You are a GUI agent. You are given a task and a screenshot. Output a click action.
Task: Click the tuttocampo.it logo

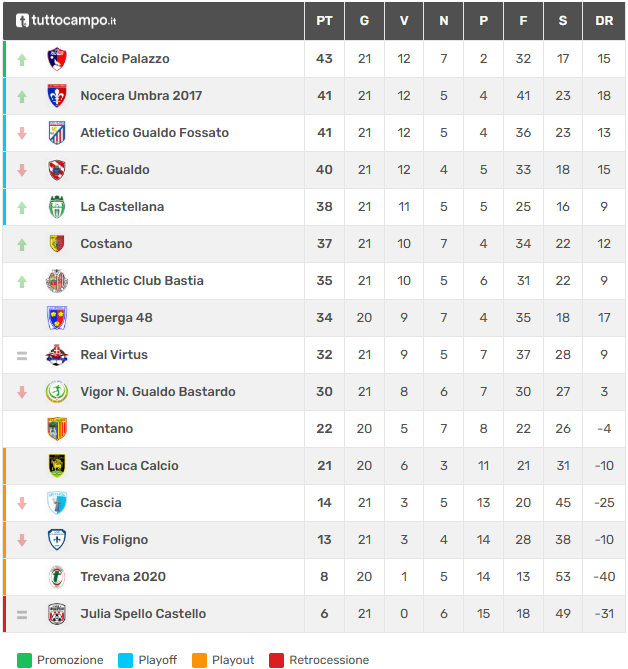pos(66,20)
